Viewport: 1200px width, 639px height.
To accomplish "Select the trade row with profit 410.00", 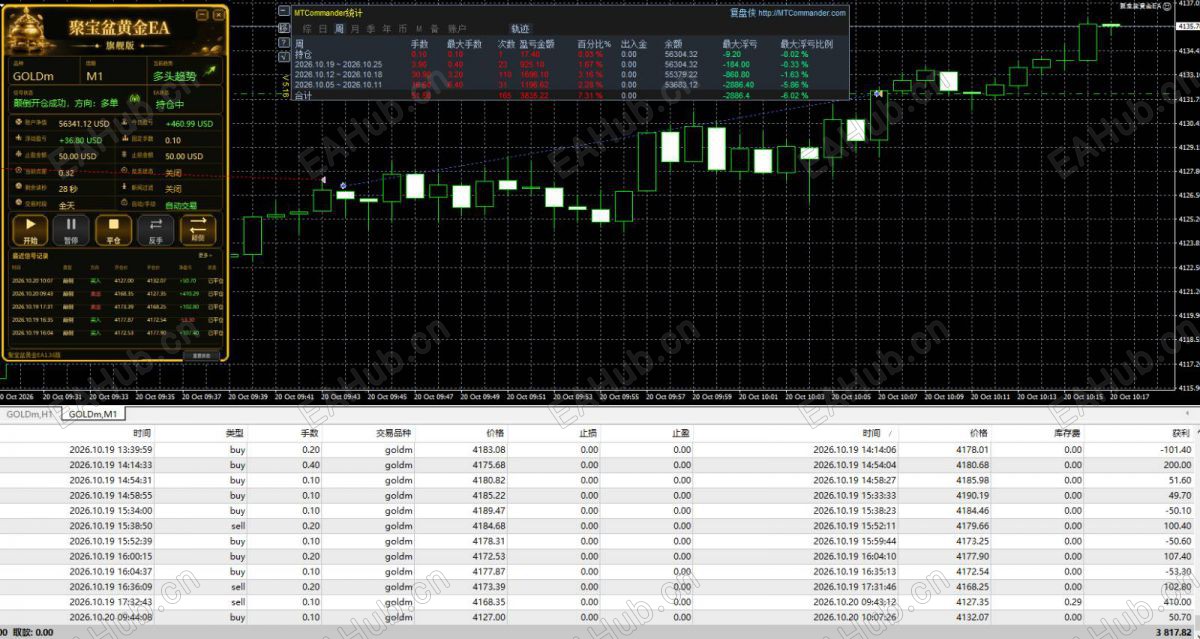I will click(597, 602).
